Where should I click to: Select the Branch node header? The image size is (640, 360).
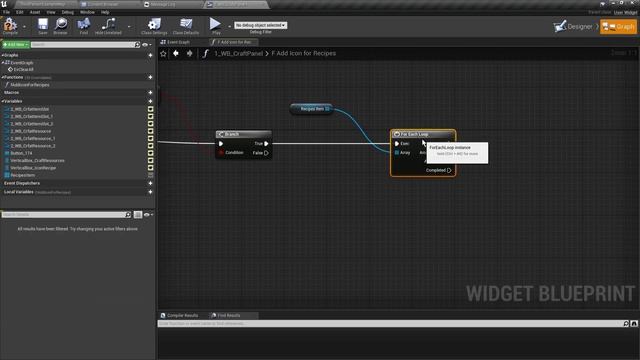coord(244,134)
